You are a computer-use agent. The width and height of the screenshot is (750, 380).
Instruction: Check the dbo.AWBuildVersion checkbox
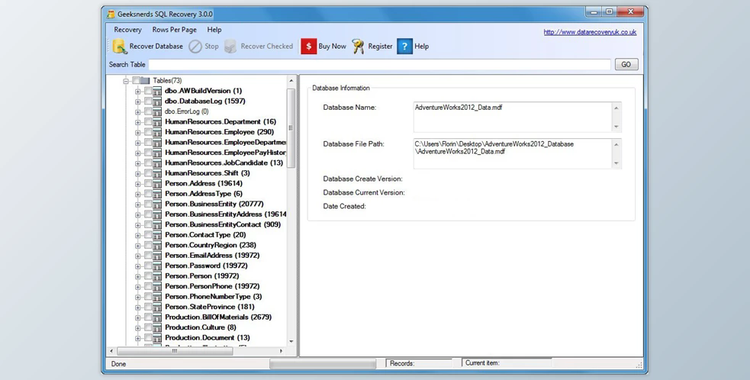pyautogui.click(x=148, y=91)
